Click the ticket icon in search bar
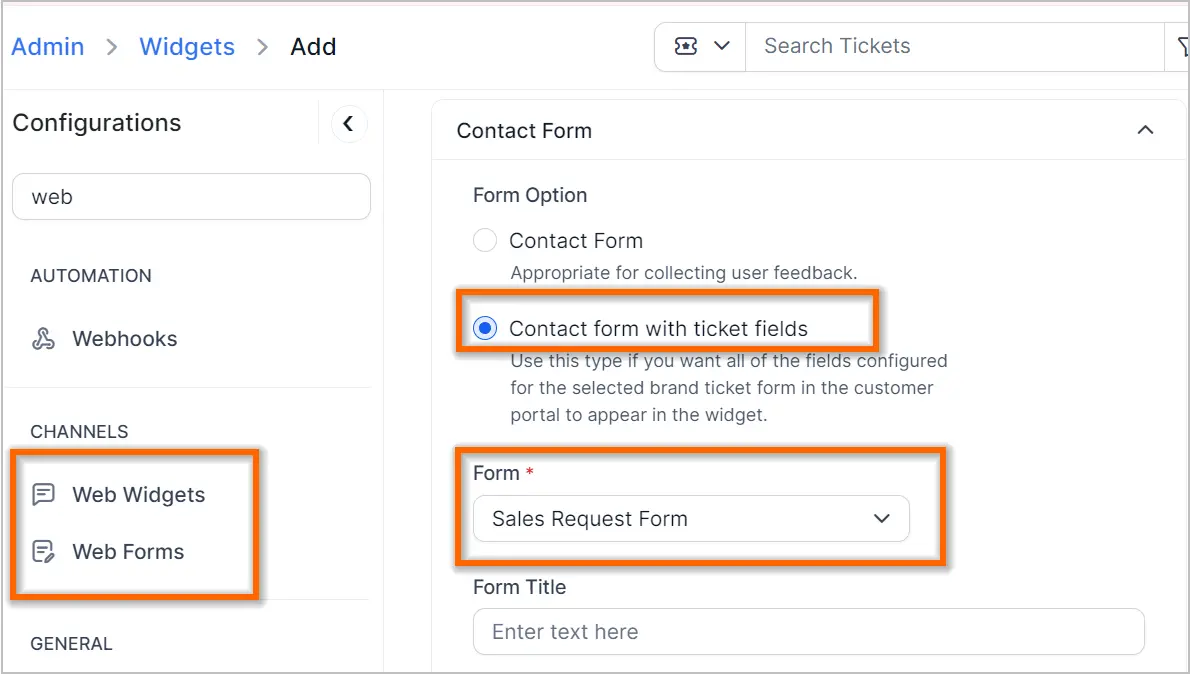The image size is (1190, 674). (686, 46)
